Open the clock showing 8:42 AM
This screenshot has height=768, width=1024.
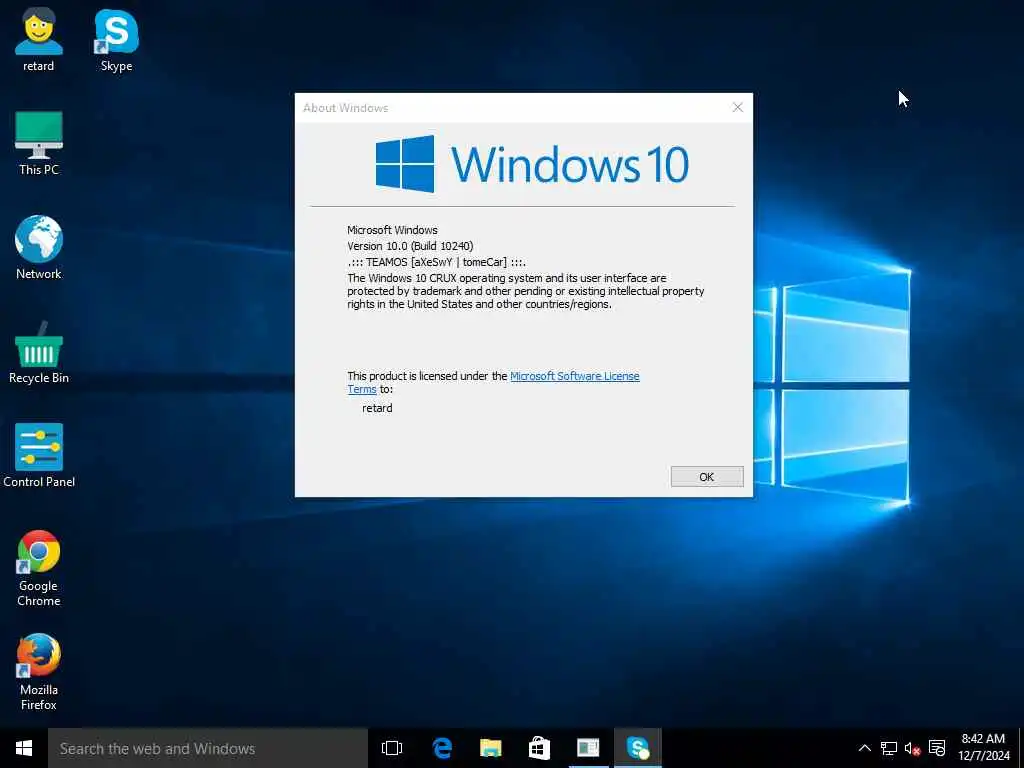[x=984, y=748]
